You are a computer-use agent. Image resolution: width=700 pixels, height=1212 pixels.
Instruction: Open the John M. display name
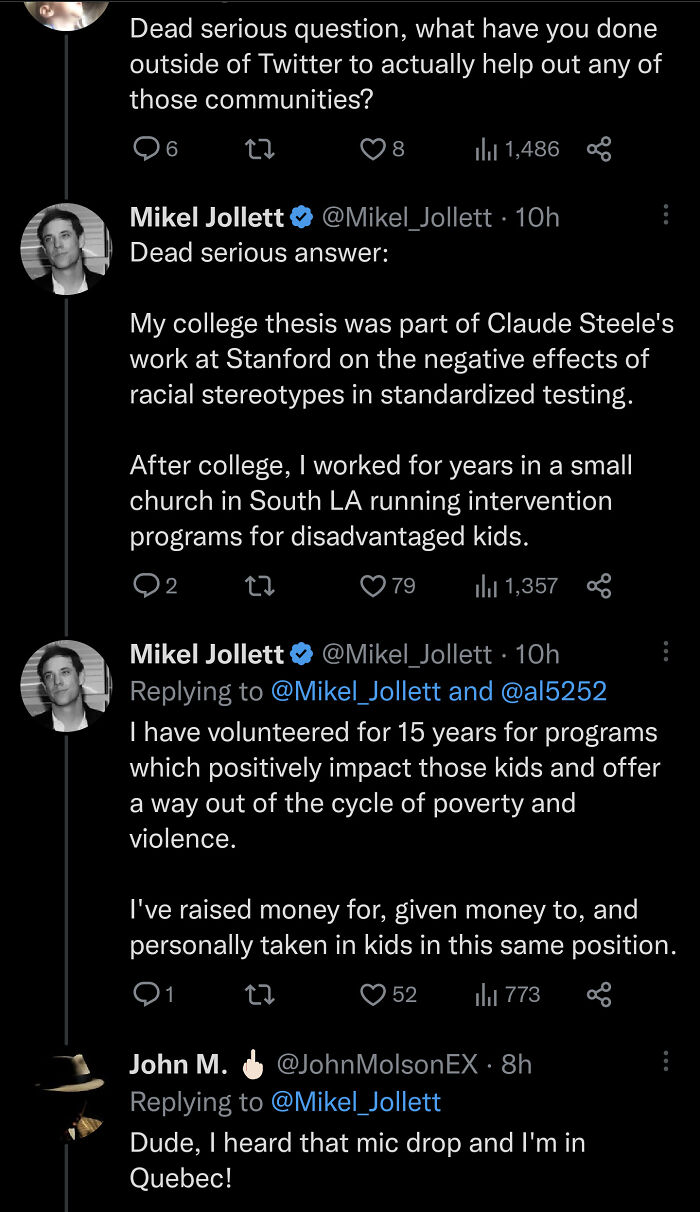tap(178, 1065)
